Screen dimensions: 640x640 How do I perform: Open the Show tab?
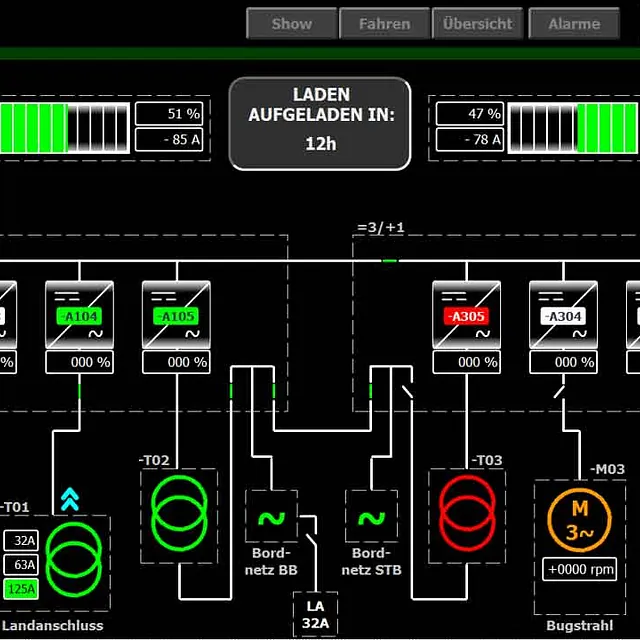coord(291,23)
